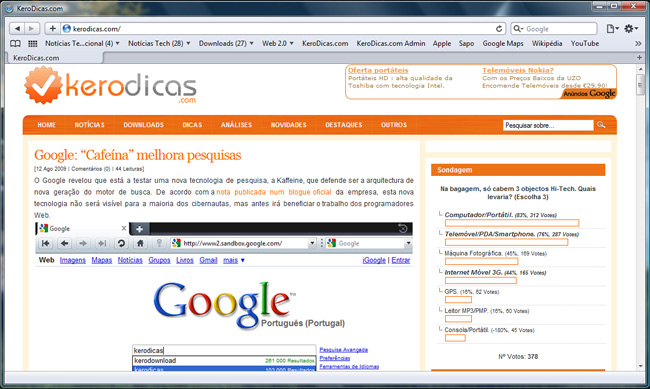
Task: Click the Imagens link on Google
Action: (x=73, y=260)
